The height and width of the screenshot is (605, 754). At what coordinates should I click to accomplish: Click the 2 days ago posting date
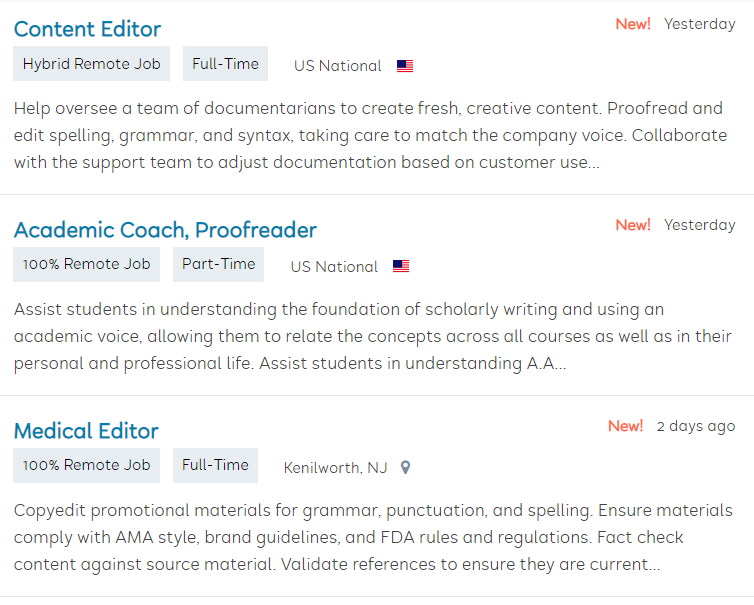point(696,426)
